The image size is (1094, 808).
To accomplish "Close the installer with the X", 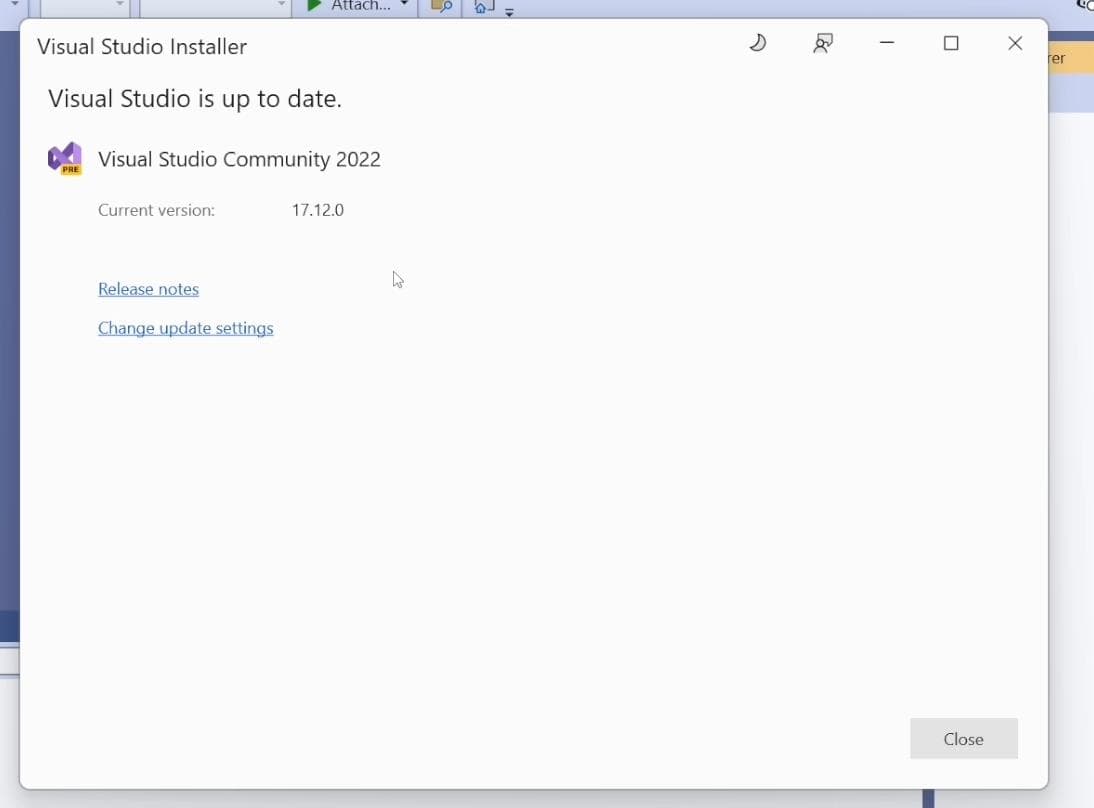I will click(1015, 43).
